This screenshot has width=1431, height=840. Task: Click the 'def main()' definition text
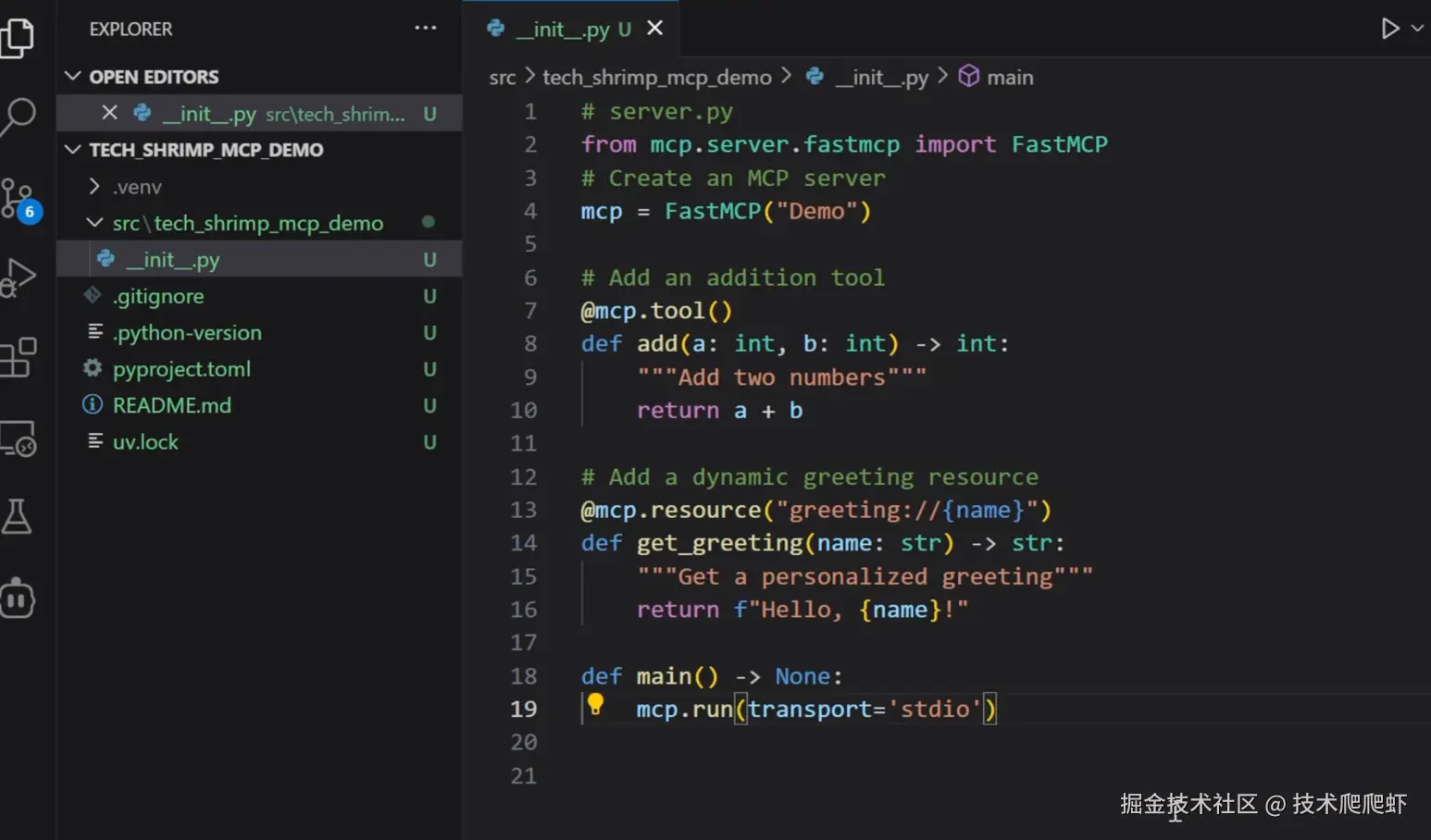point(649,676)
